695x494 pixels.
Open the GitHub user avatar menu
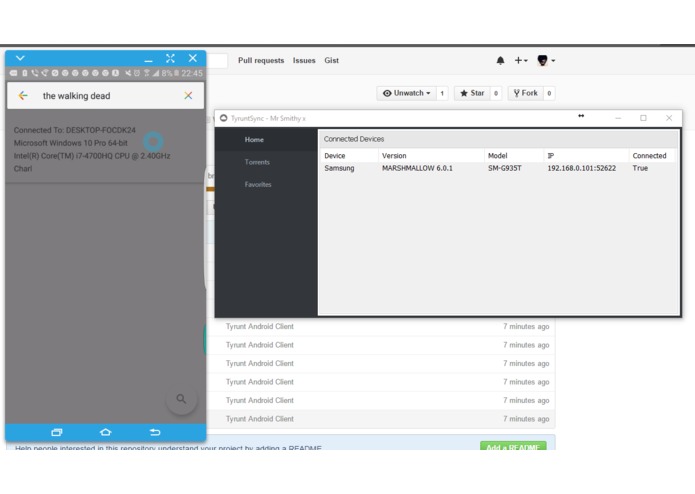546,60
